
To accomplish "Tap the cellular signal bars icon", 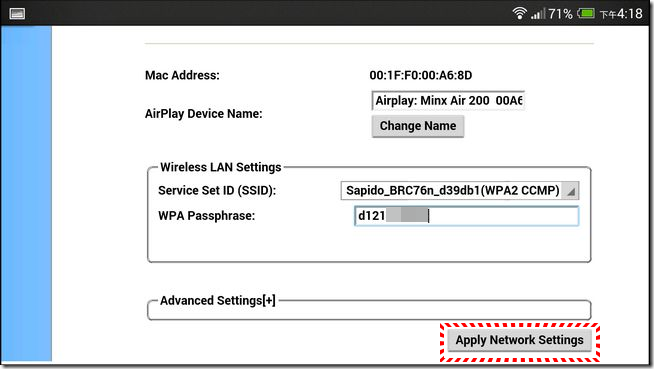I will [x=538, y=14].
